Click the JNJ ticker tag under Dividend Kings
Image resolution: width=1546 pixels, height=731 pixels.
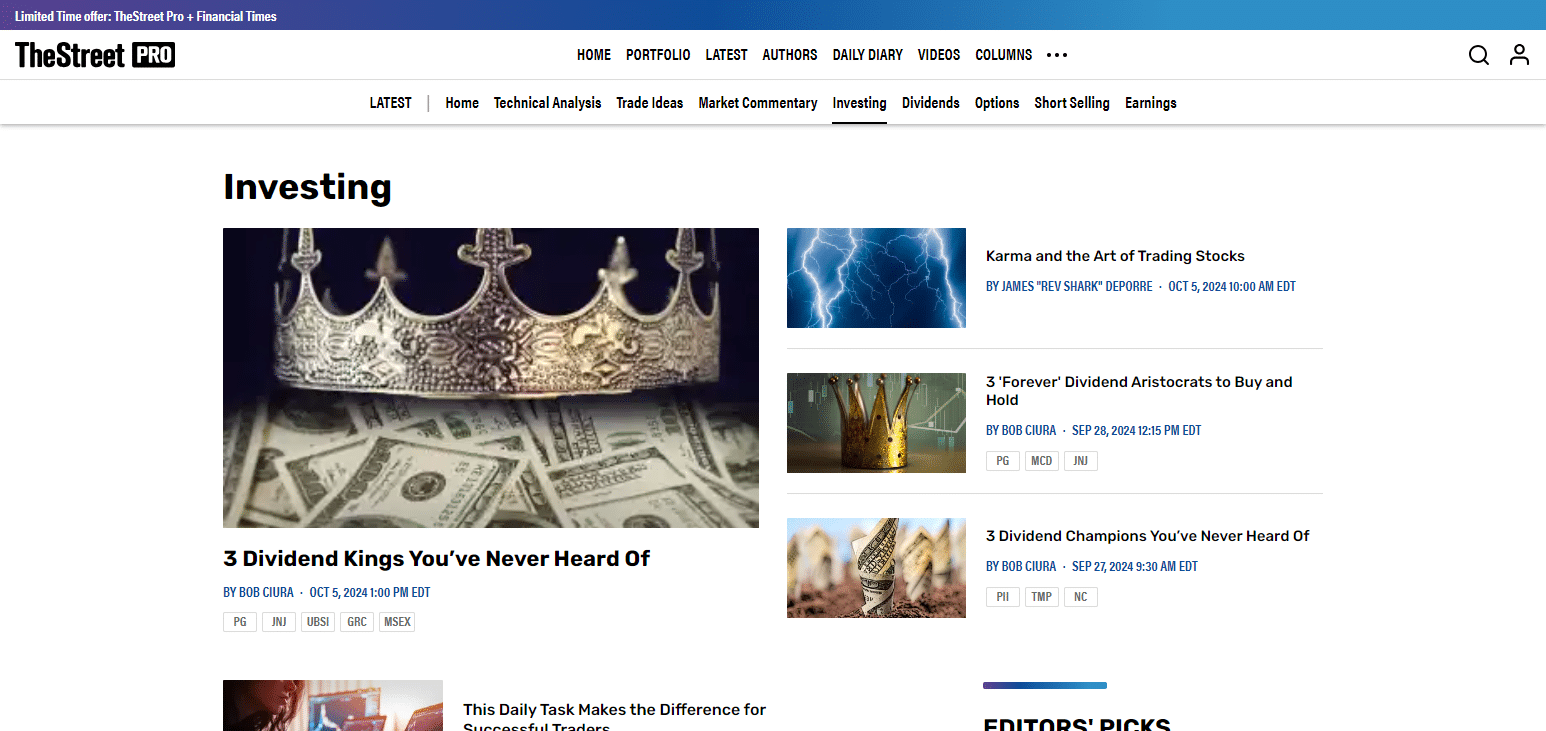[279, 622]
